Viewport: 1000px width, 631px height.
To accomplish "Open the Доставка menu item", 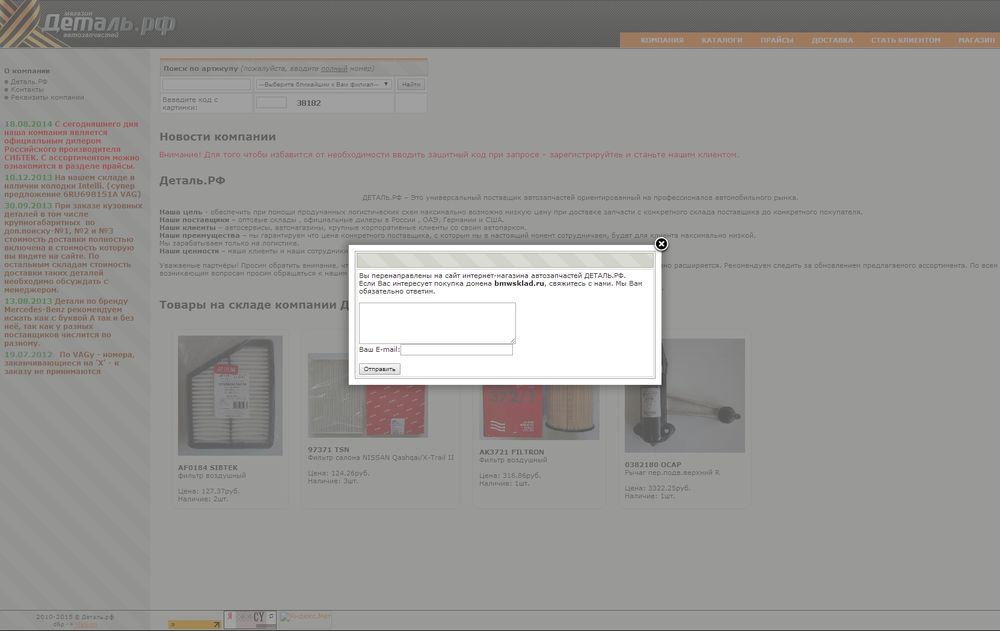I will 832,40.
